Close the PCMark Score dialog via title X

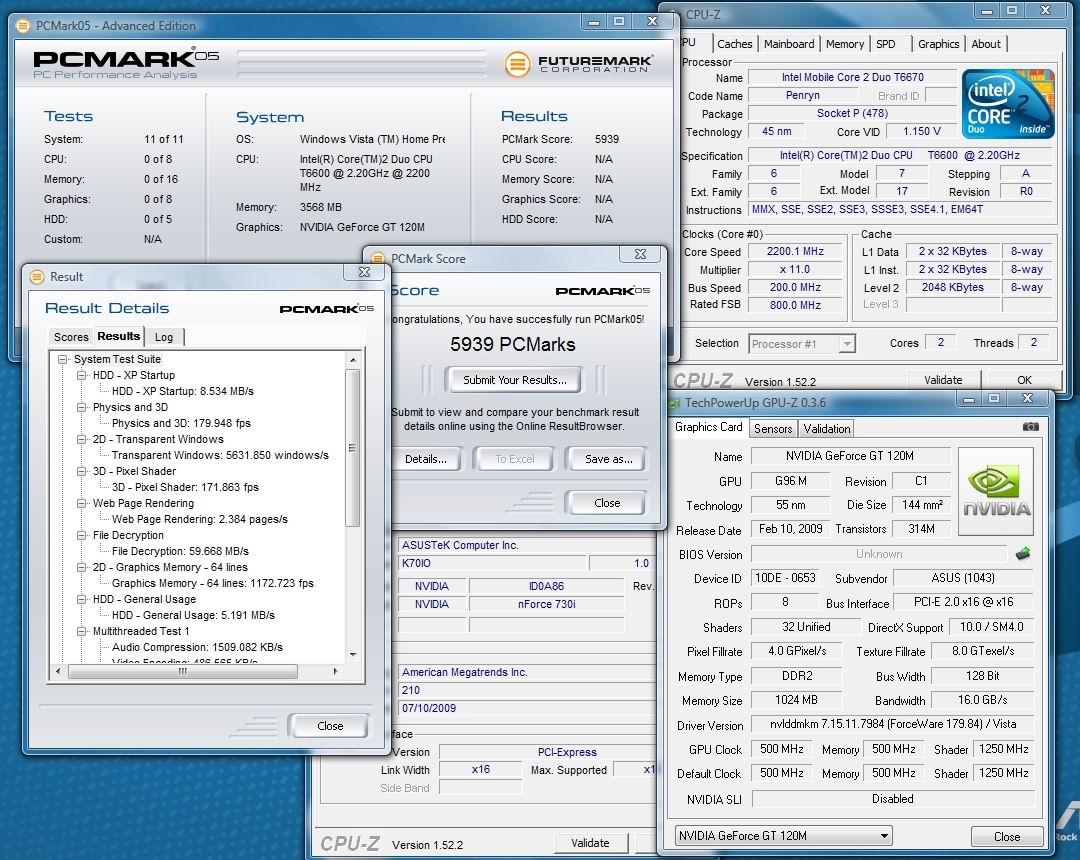click(641, 254)
